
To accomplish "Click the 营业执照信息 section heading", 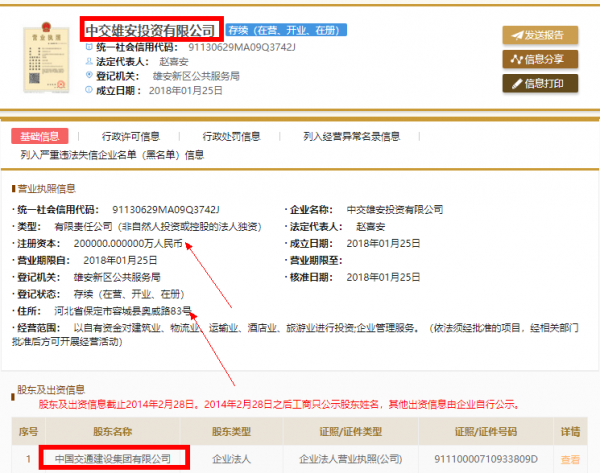I will point(46,189).
